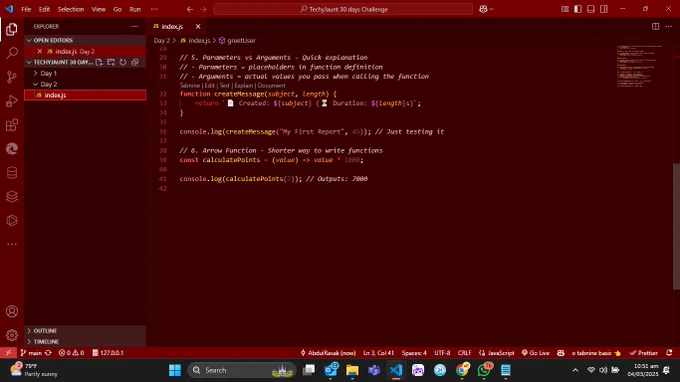Show more menu bar items (ellipsis)
The height and width of the screenshot is (382, 680).
point(154,9)
